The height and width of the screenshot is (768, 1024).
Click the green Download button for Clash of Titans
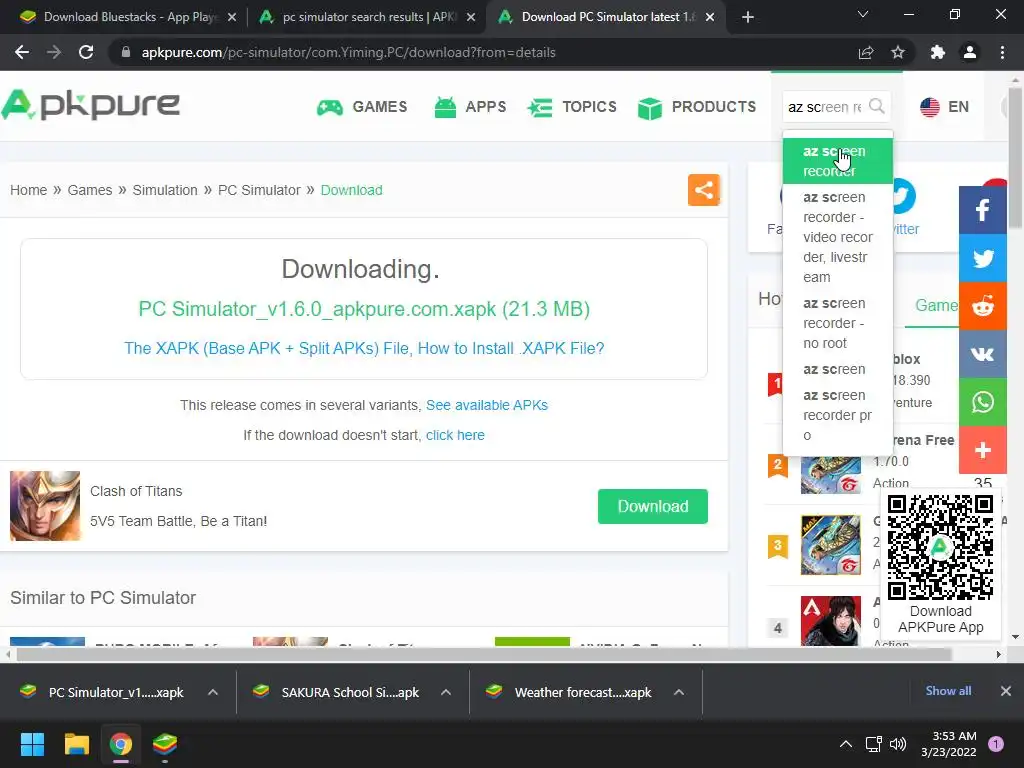coord(652,506)
